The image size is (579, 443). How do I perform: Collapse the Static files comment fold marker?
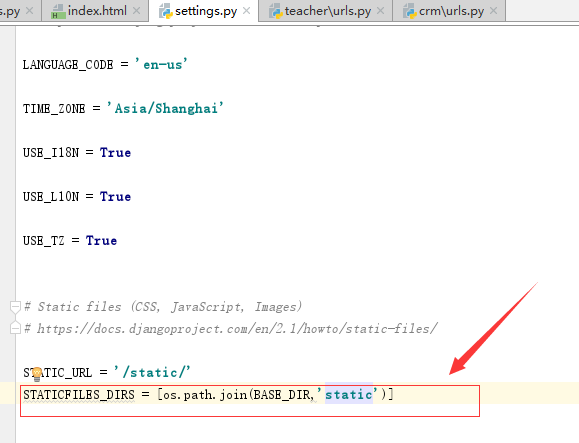[15, 306]
